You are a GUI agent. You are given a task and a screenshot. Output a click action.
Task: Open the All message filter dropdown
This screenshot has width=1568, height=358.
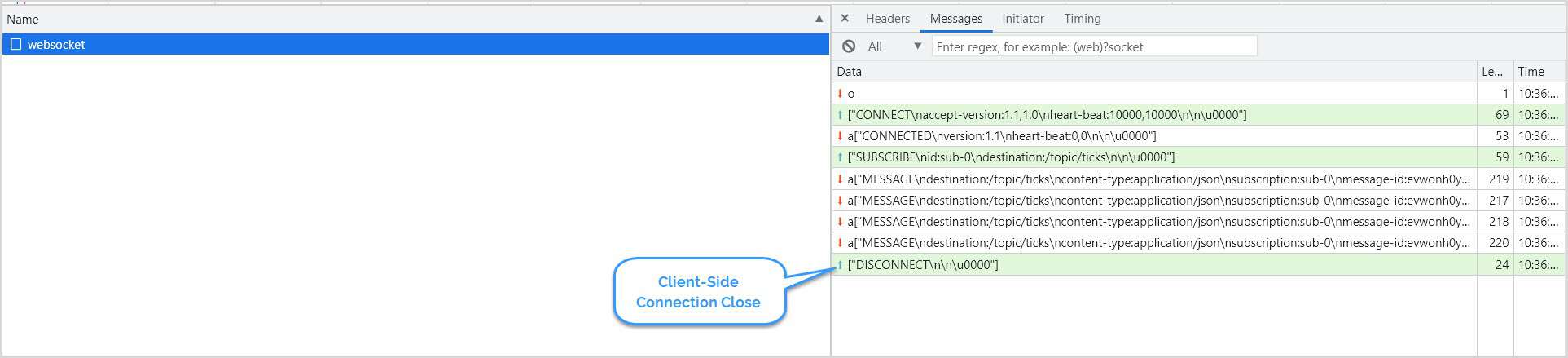click(x=894, y=46)
